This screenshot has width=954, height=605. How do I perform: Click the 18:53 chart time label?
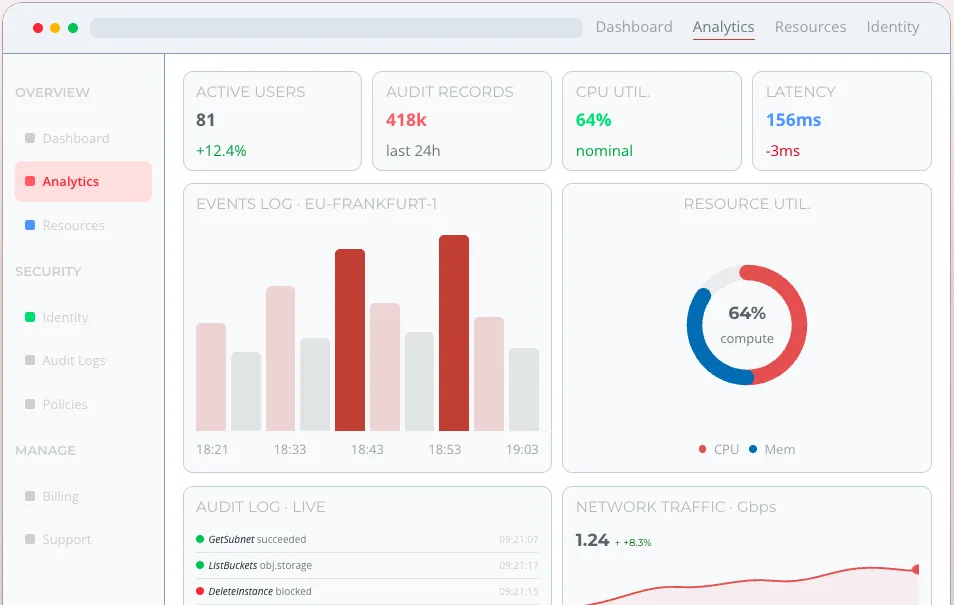[x=445, y=450]
